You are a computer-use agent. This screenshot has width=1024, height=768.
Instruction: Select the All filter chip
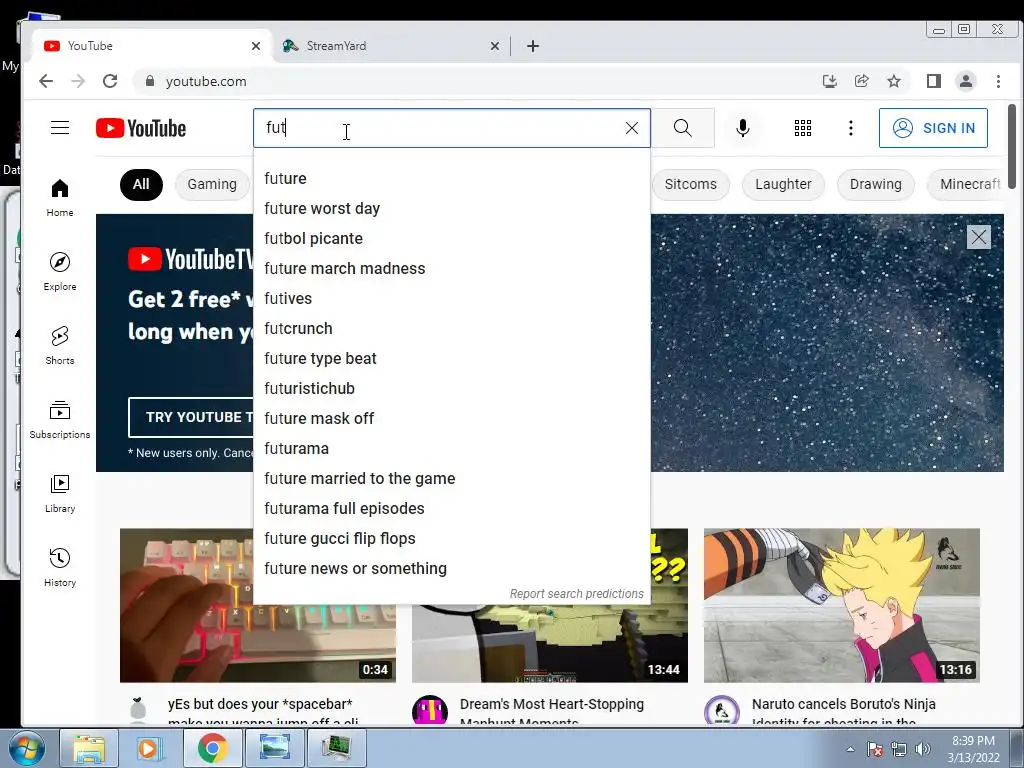click(x=141, y=184)
